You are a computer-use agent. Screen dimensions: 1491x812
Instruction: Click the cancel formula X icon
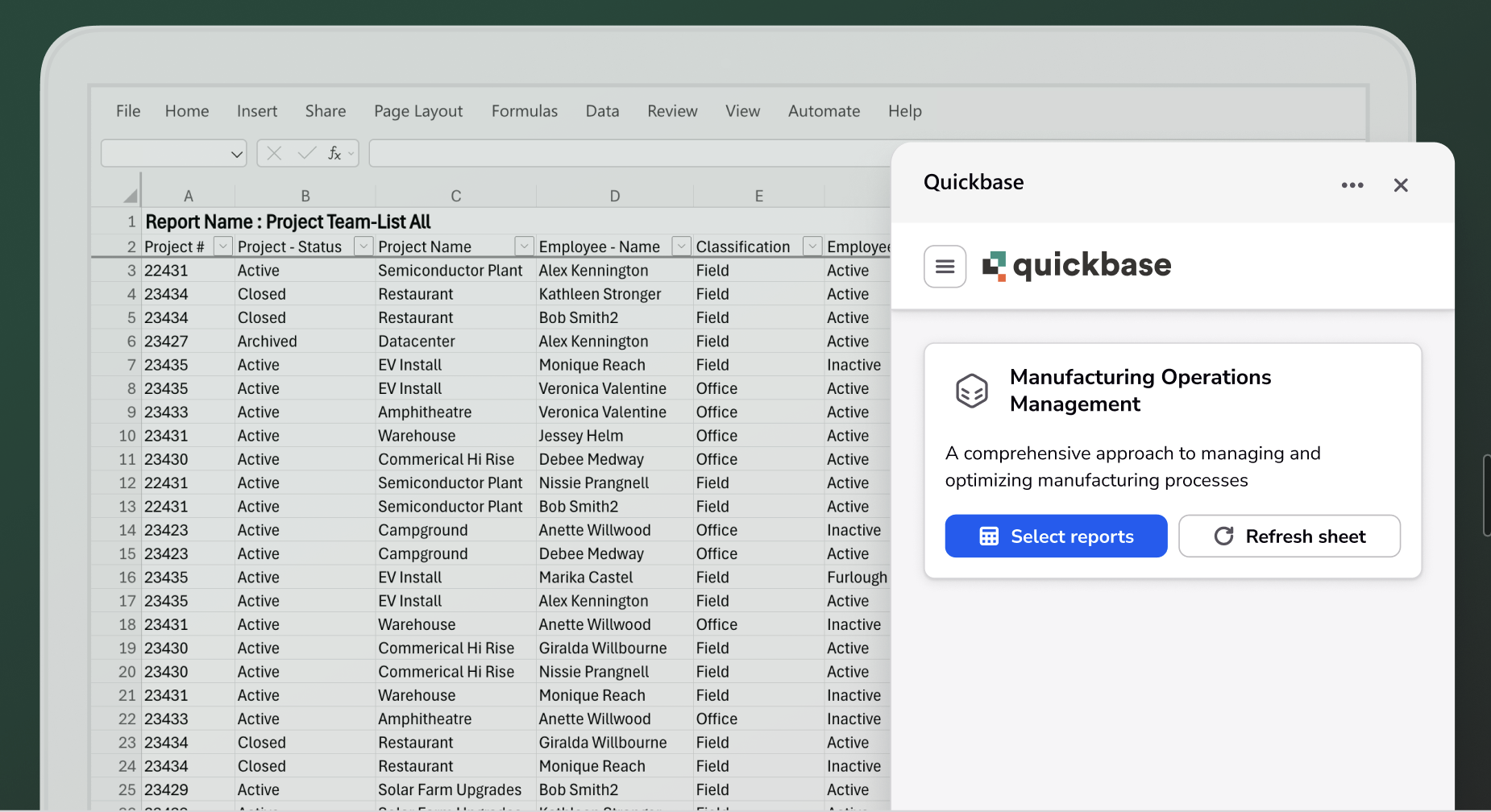[274, 153]
